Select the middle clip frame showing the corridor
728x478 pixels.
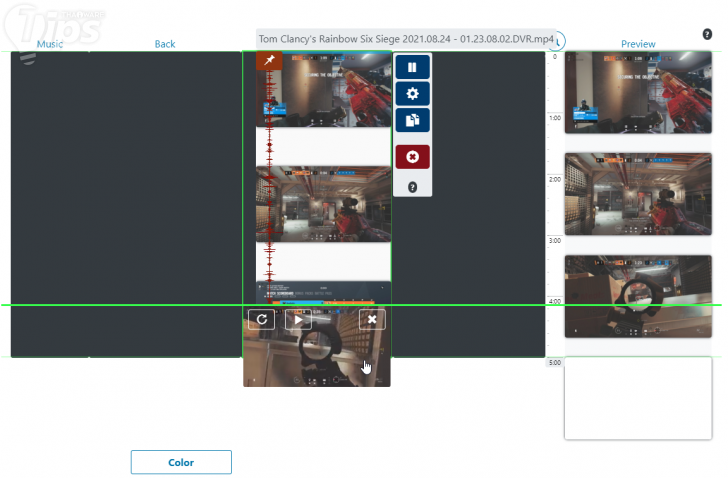(324, 204)
